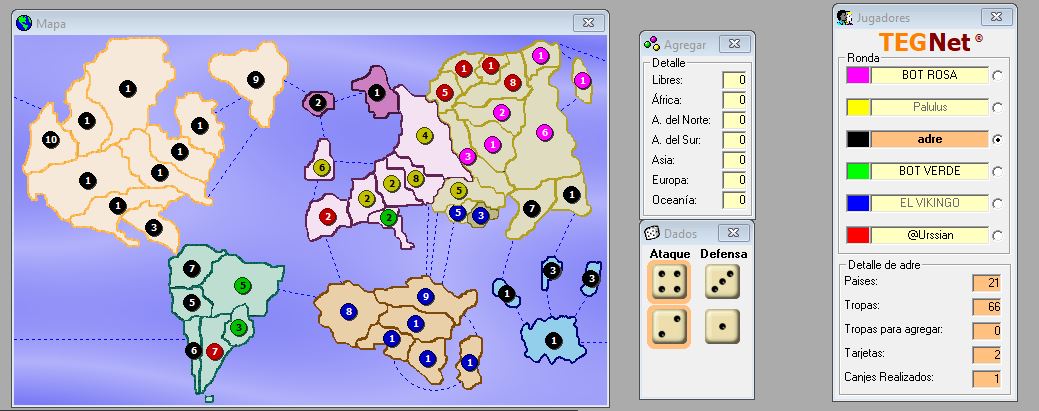
Task: Click the BOT VERDE player name
Action: coord(929,171)
